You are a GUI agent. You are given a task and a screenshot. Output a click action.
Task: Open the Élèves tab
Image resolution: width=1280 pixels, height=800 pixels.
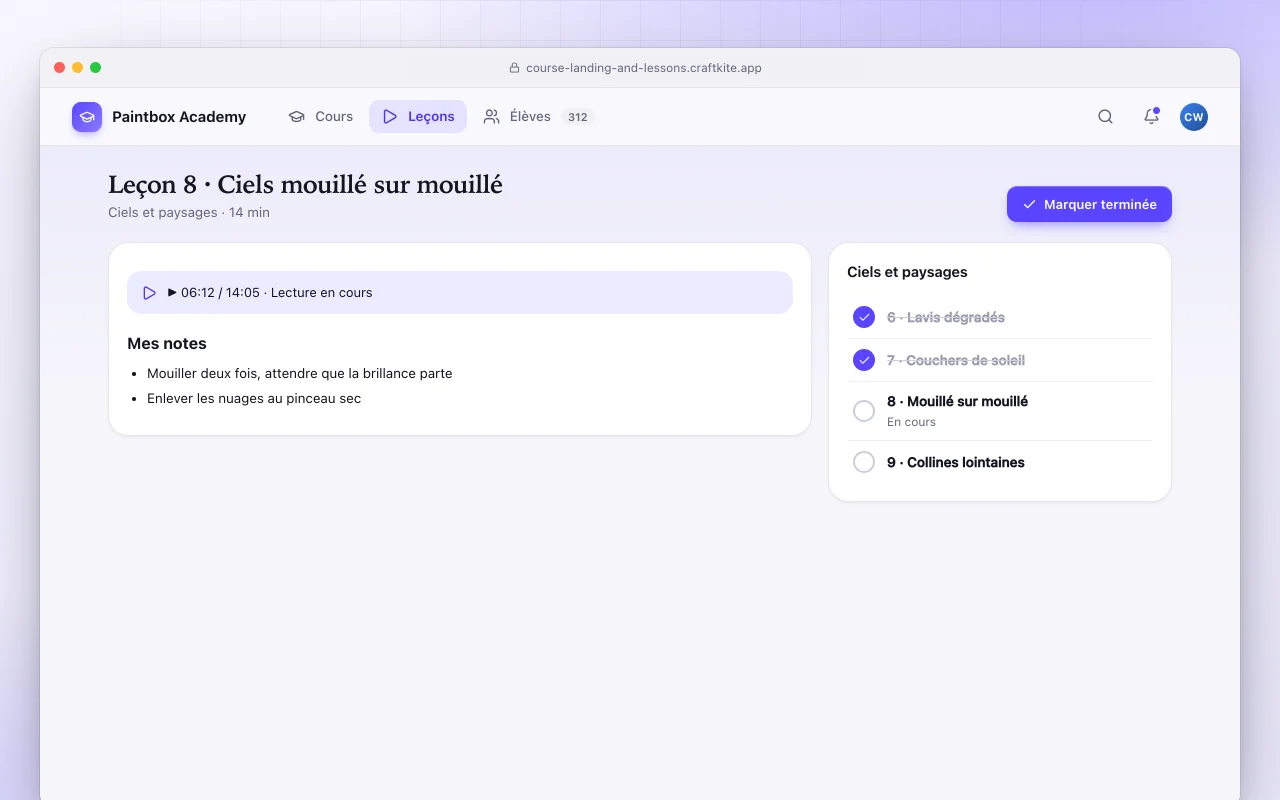(x=538, y=117)
